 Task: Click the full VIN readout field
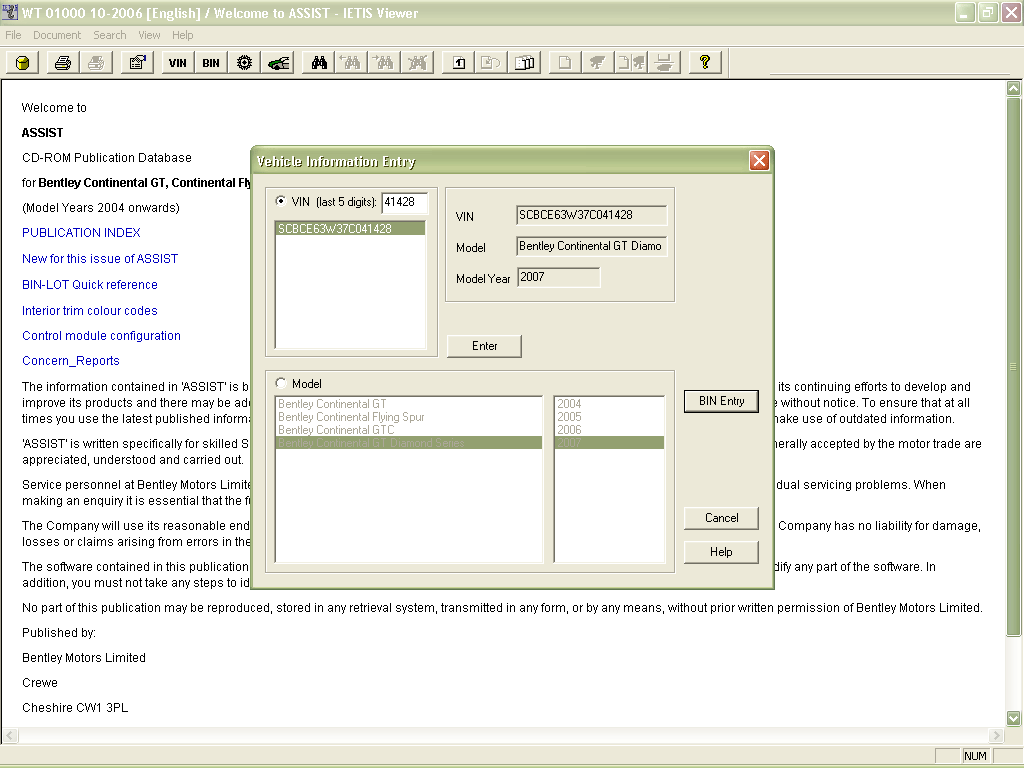(591, 215)
